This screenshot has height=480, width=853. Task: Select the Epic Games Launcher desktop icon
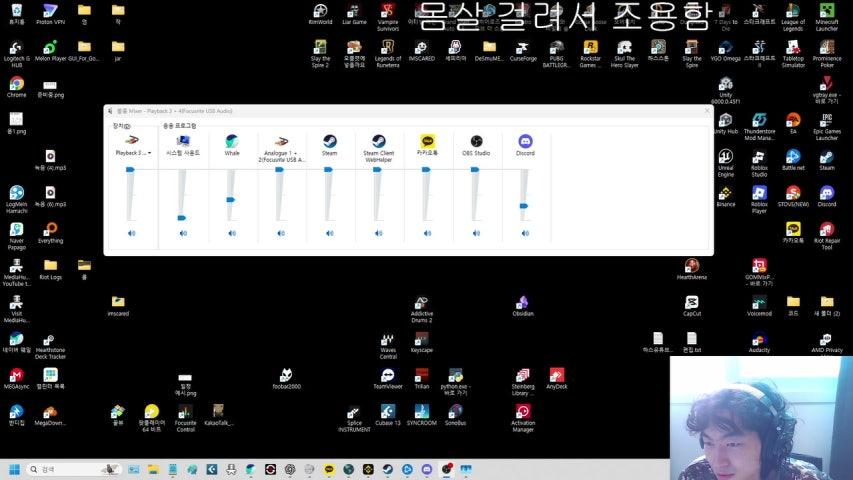point(827,127)
